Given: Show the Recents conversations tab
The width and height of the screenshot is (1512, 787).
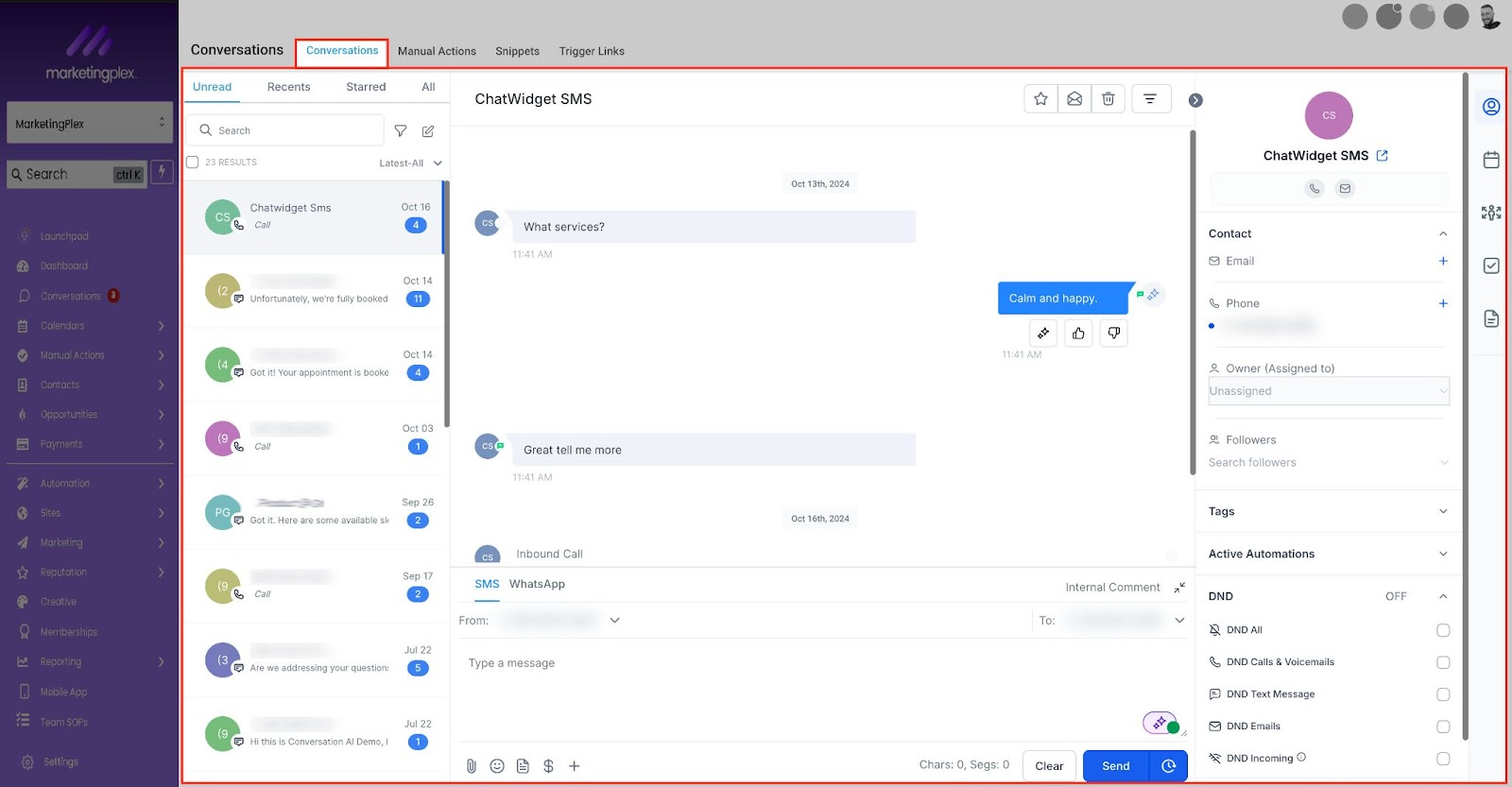Looking at the screenshot, I should (x=288, y=87).
